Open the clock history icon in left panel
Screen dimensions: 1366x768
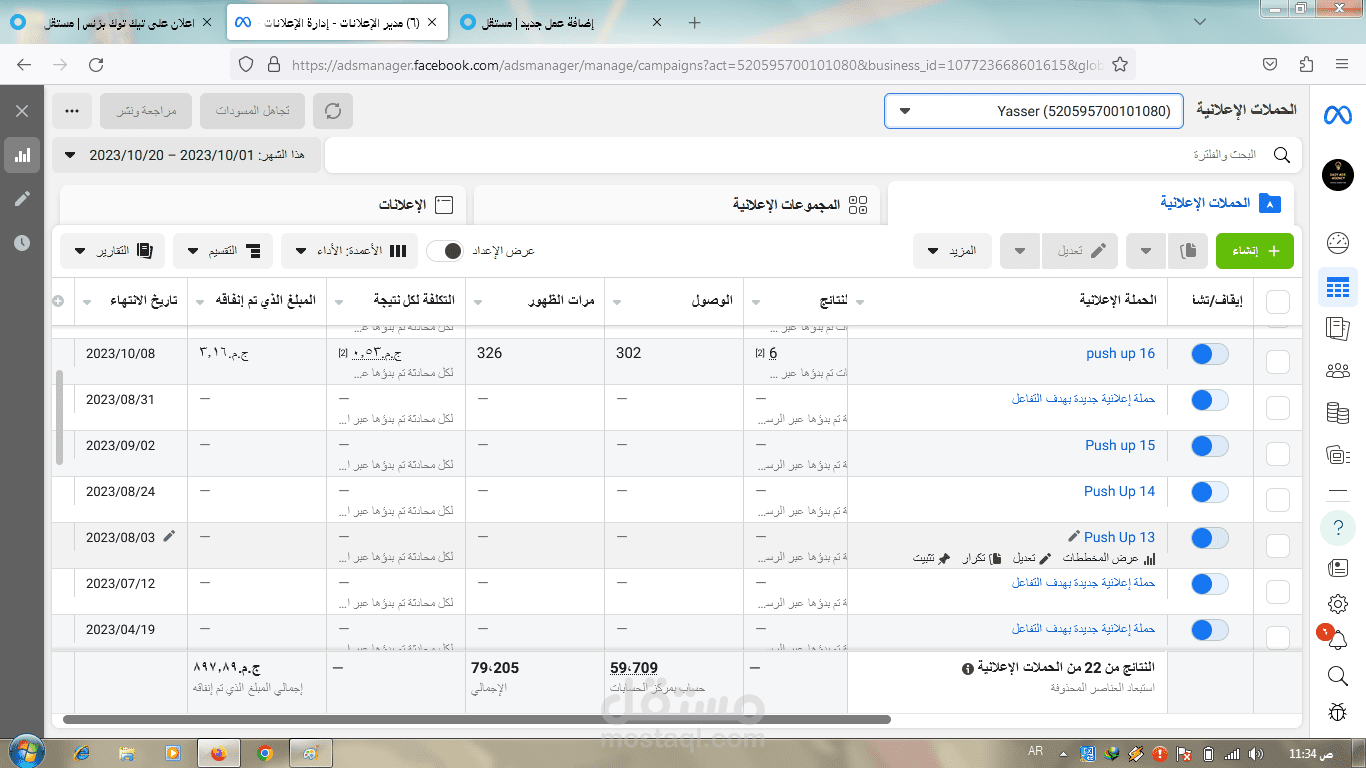22,243
